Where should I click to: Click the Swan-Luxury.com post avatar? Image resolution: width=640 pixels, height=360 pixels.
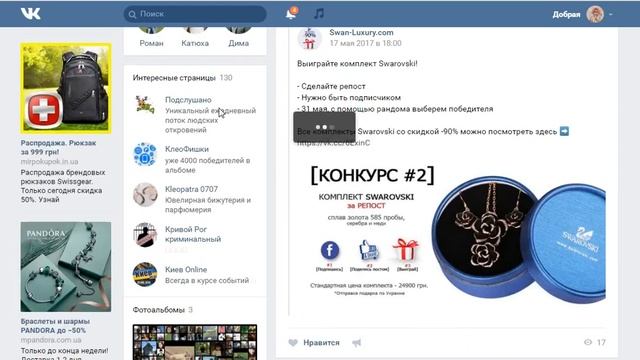coord(309,39)
